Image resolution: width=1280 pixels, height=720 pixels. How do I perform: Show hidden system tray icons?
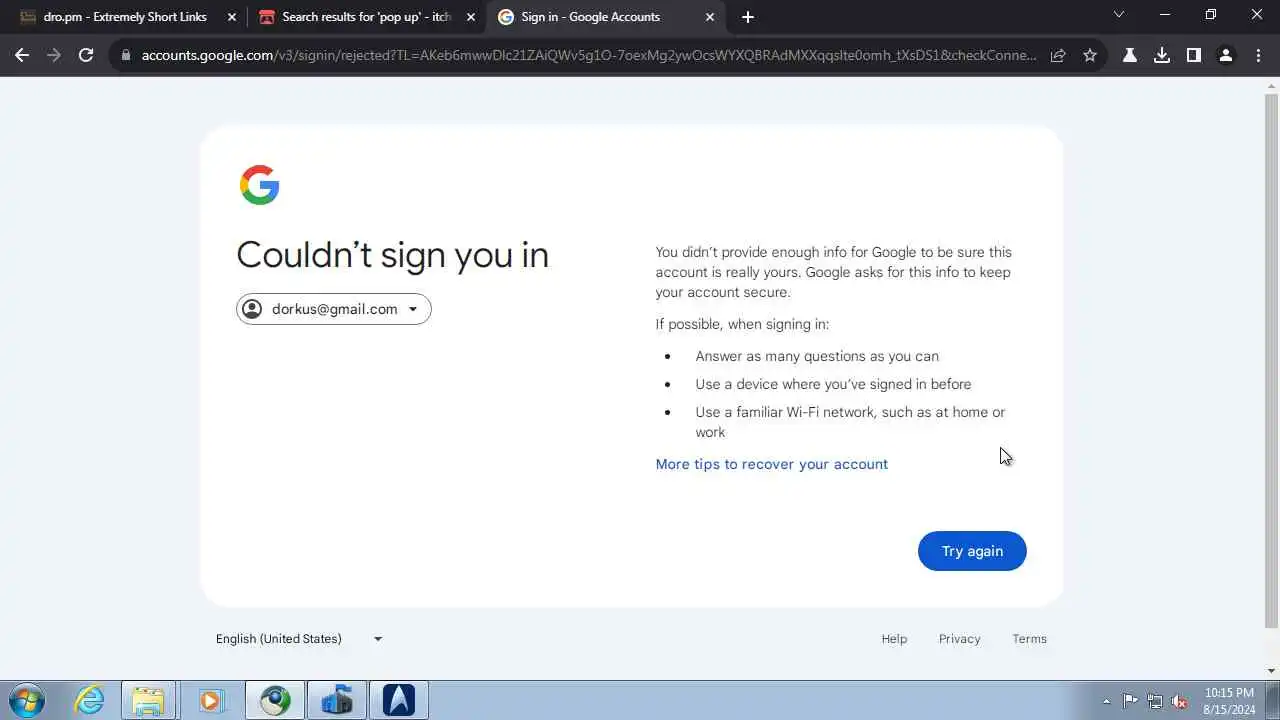1106,701
